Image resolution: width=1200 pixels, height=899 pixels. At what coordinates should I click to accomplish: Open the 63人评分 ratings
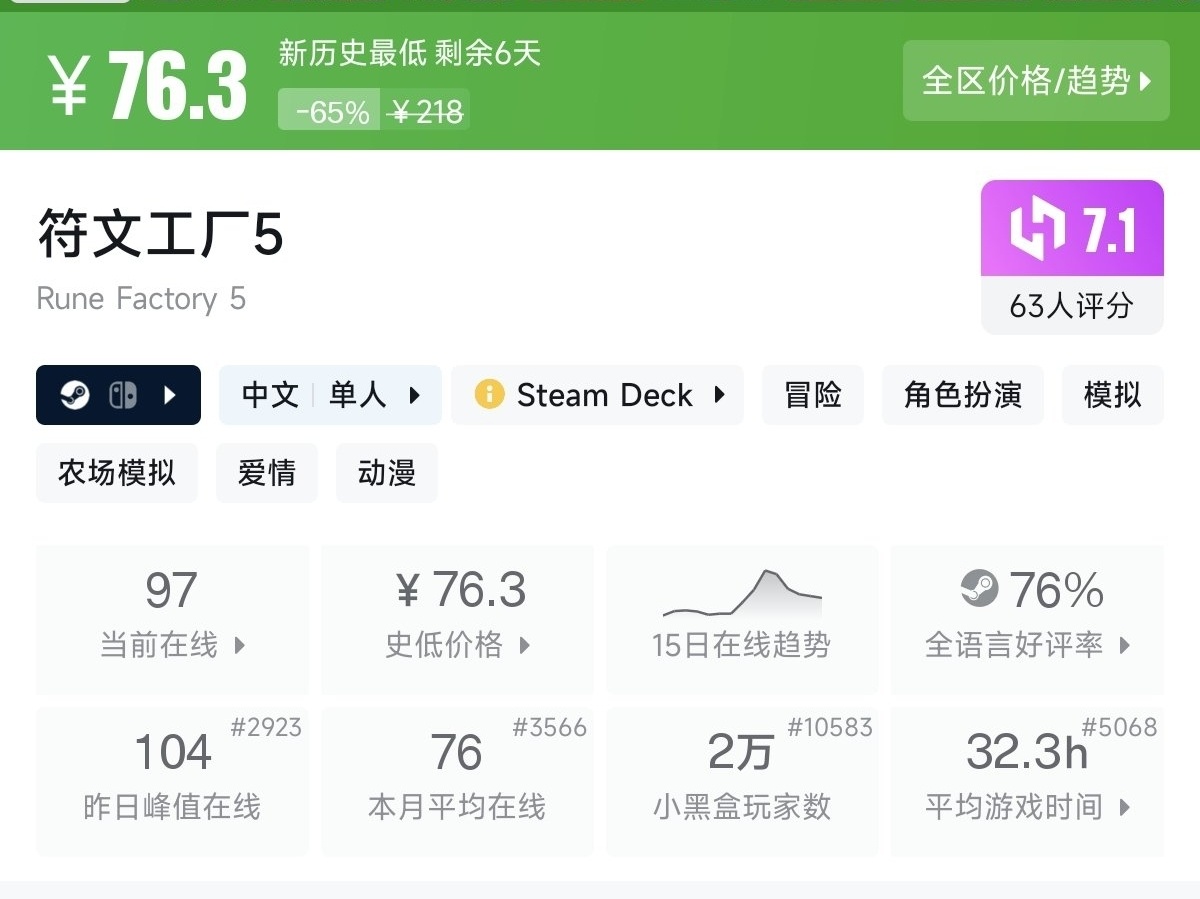coord(1071,305)
